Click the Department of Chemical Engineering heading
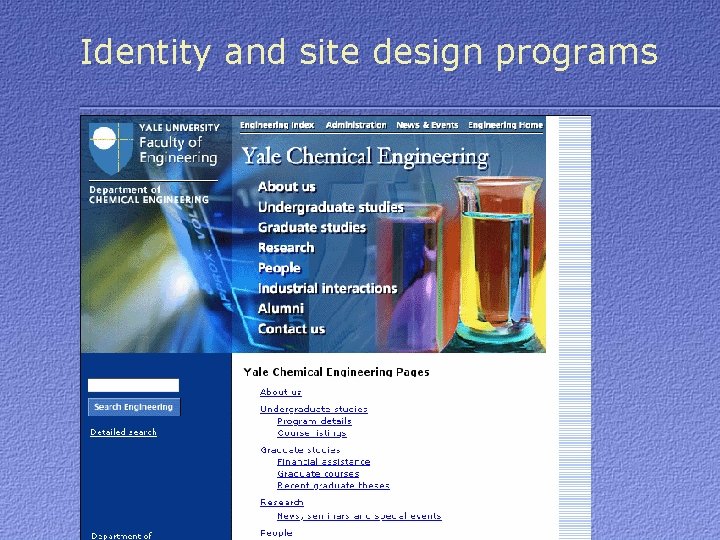This screenshot has height=540, width=720. [149, 195]
